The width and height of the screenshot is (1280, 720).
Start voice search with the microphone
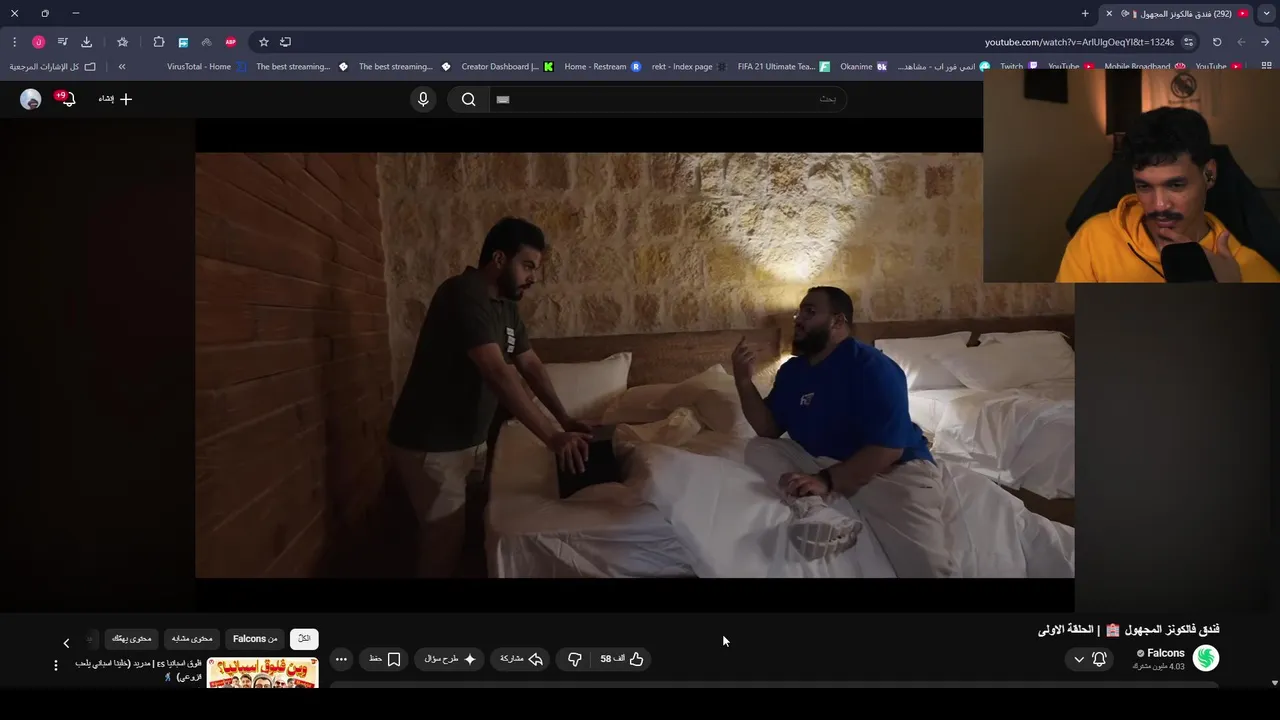coord(423,99)
